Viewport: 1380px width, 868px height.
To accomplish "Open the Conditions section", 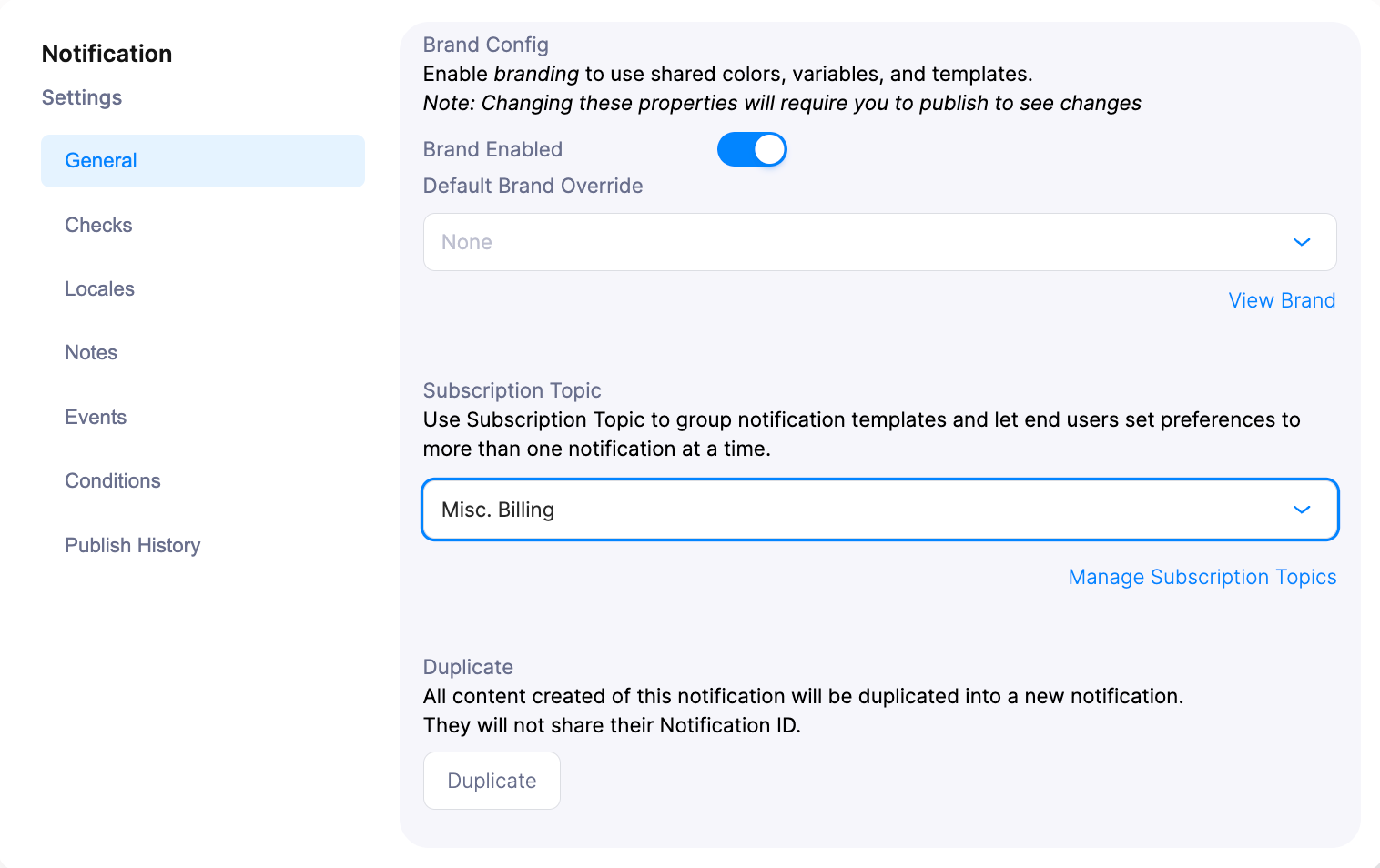I will 112,480.
